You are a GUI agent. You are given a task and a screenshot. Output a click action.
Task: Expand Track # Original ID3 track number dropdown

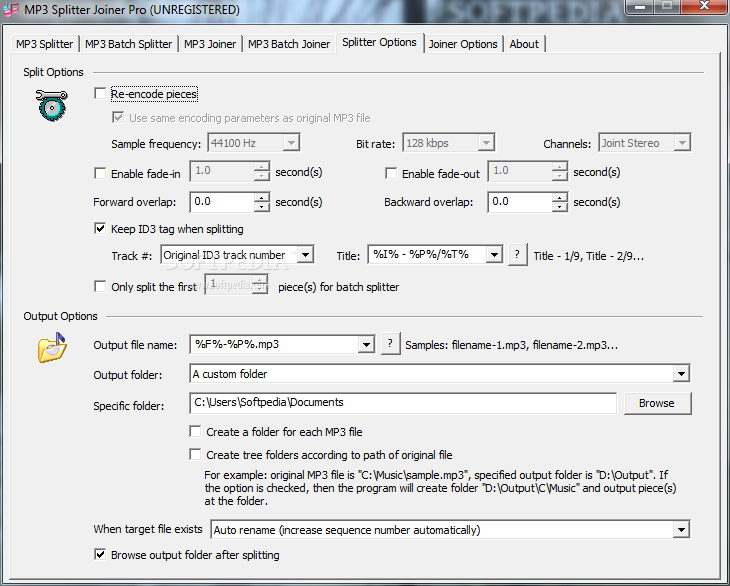(x=305, y=255)
